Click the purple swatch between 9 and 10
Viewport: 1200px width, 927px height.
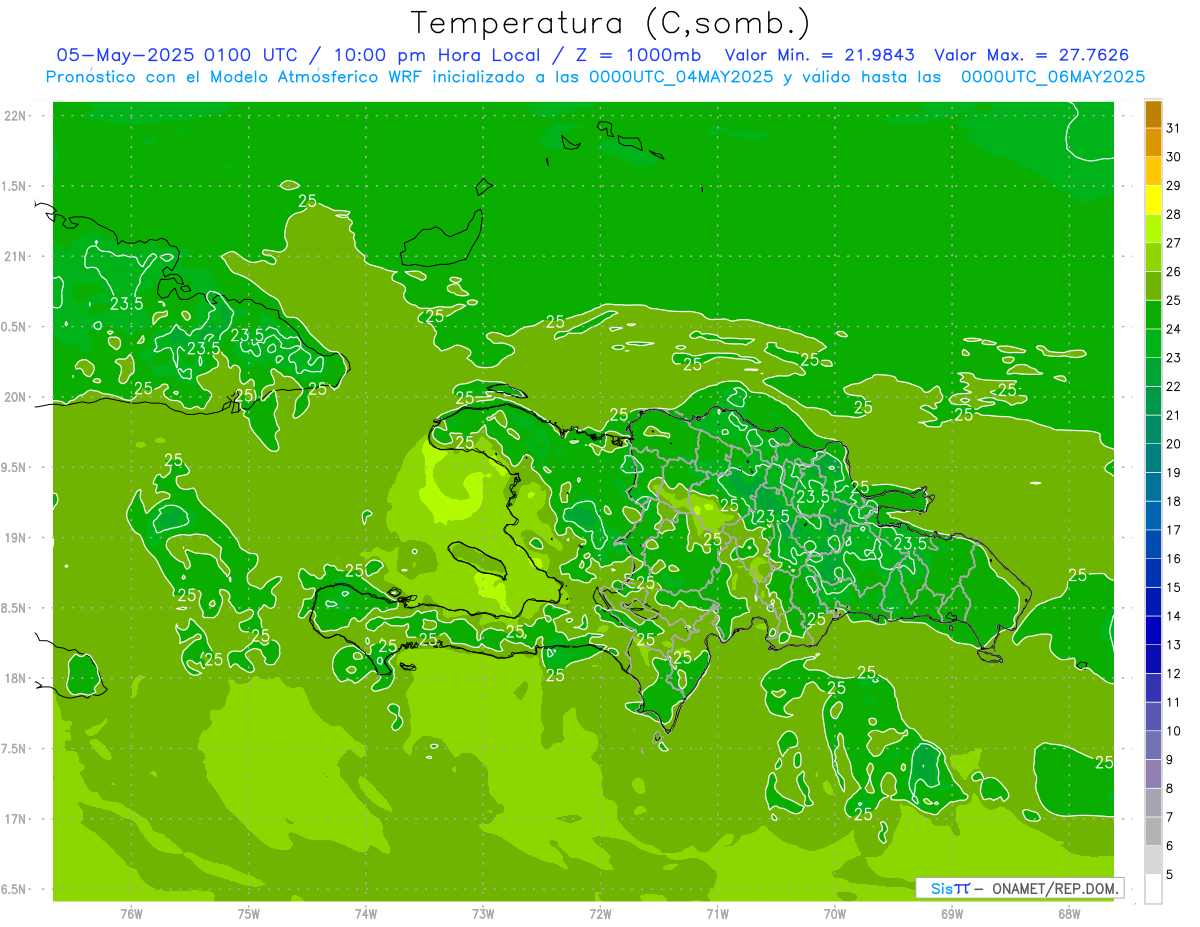(1153, 746)
